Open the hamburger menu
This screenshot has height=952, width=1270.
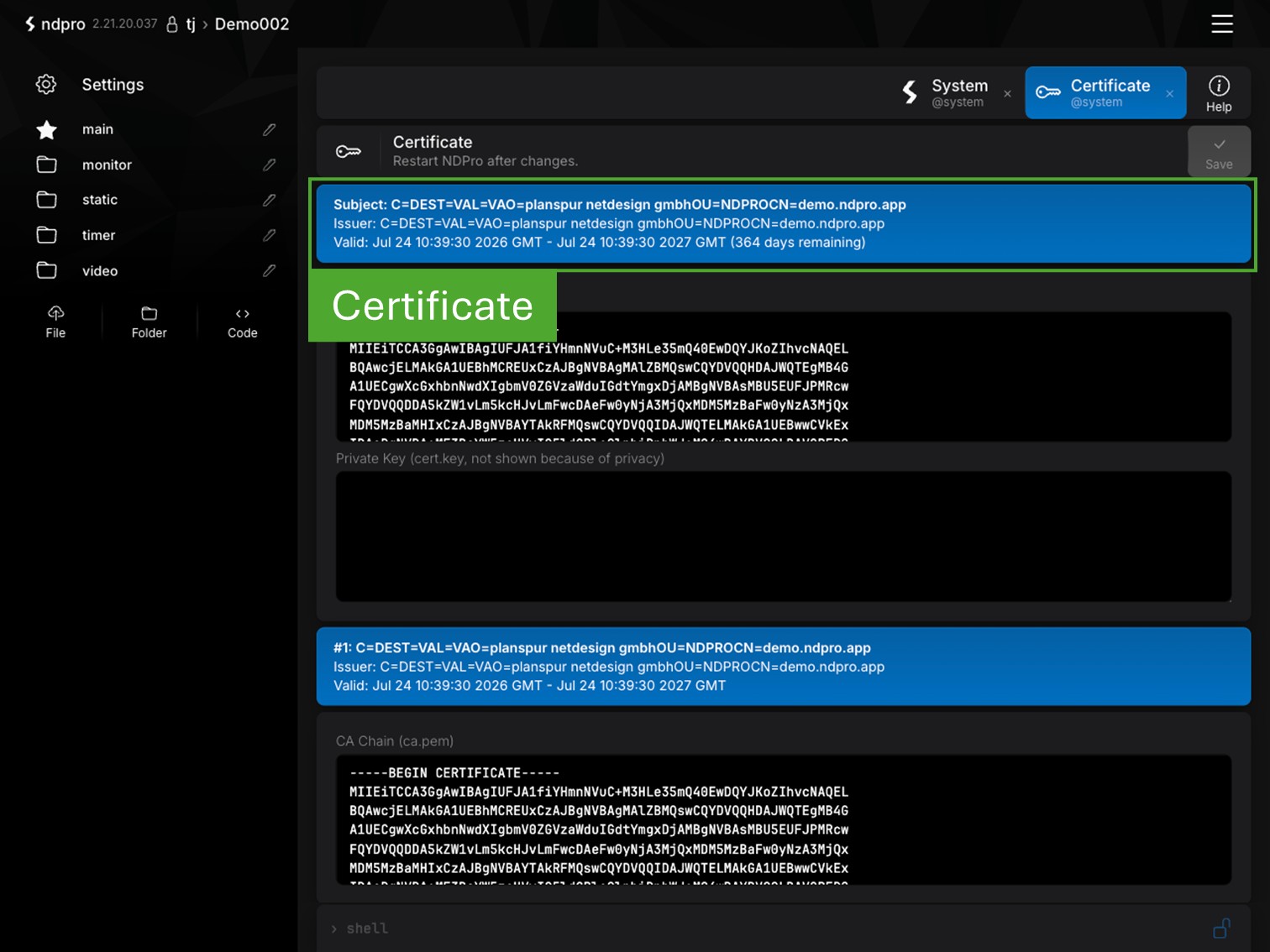pyautogui.click(x=1221, y=24)
